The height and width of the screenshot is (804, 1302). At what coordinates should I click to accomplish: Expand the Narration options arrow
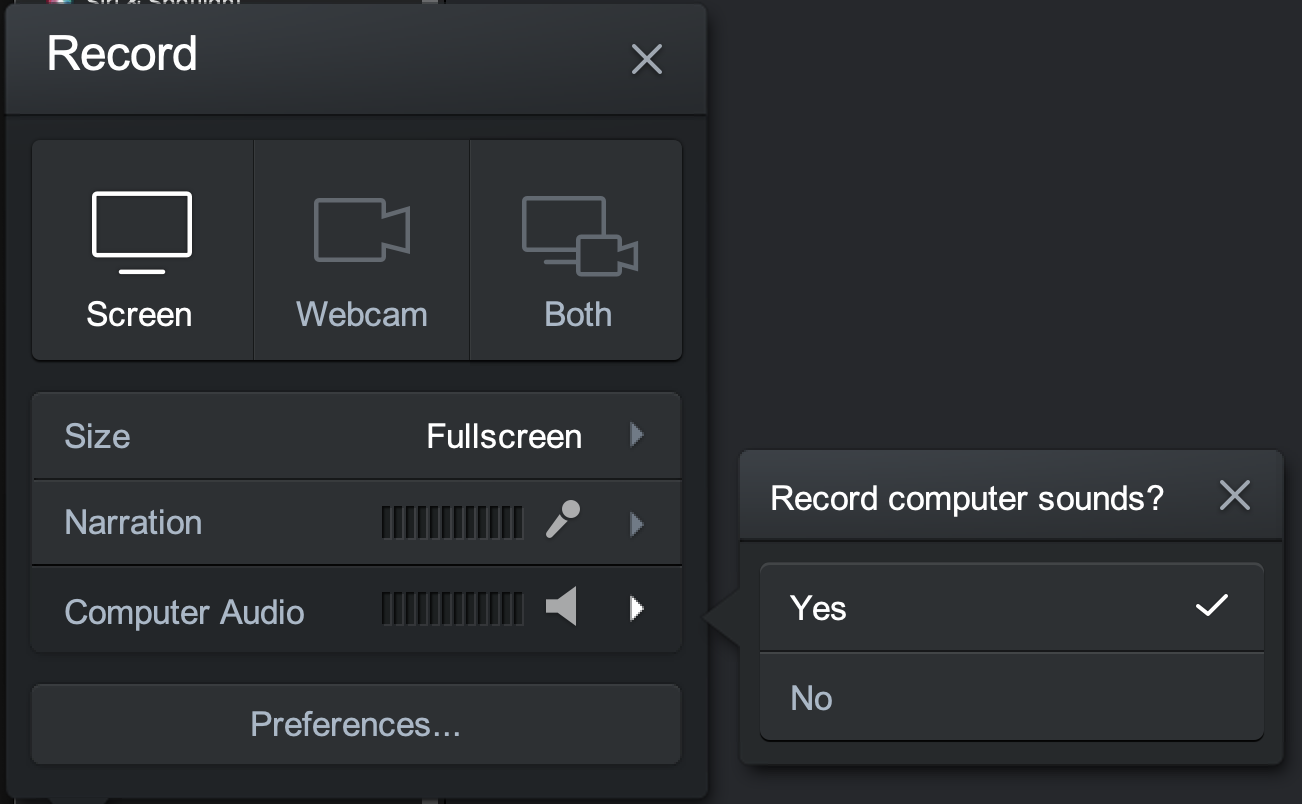637,523
